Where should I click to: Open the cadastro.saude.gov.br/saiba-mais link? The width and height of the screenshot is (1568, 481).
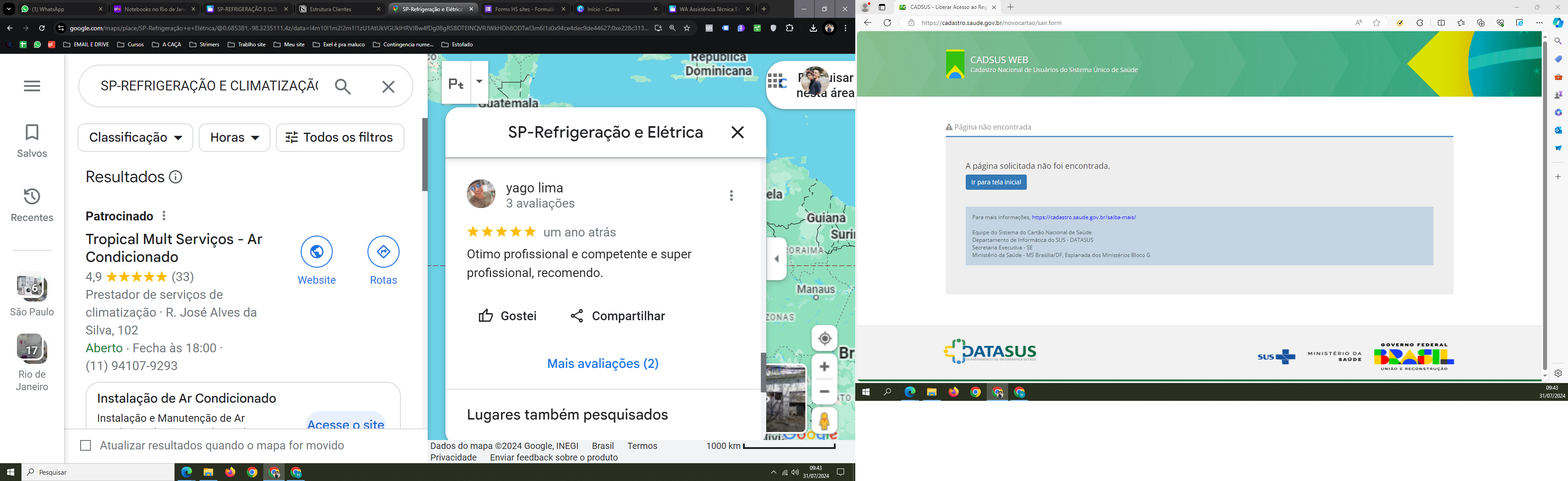pos(1083,217)
